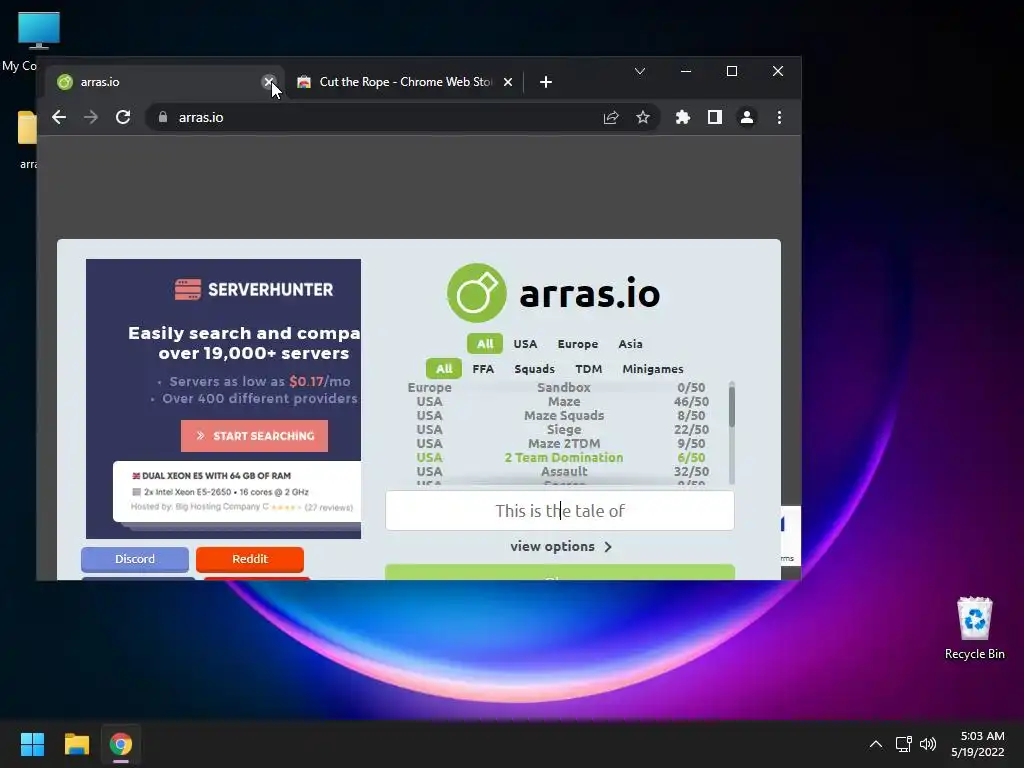Click the arras.io address bar URL

pyautogui.click(x=201, y=118)
